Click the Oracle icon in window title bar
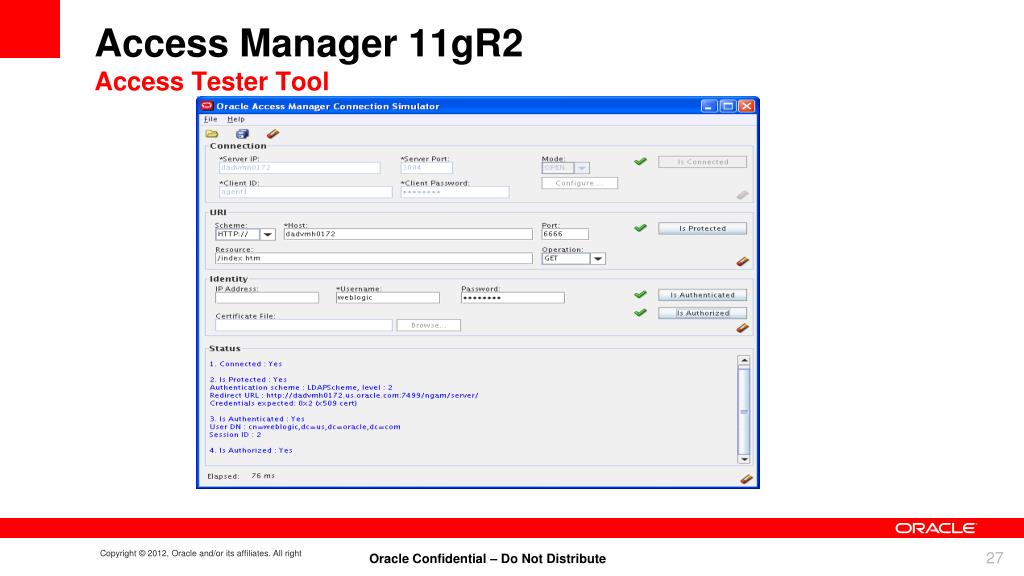 coord(207,106)
